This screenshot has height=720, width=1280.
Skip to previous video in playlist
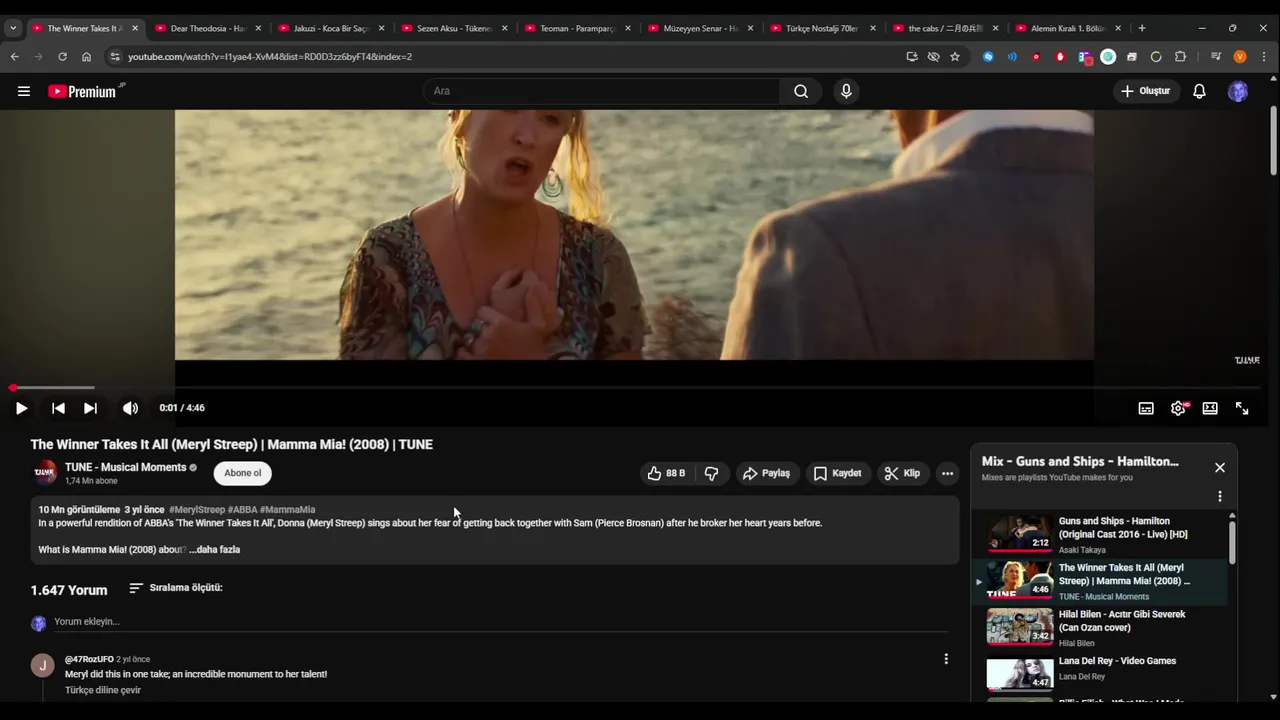click(x=58, y=408)
